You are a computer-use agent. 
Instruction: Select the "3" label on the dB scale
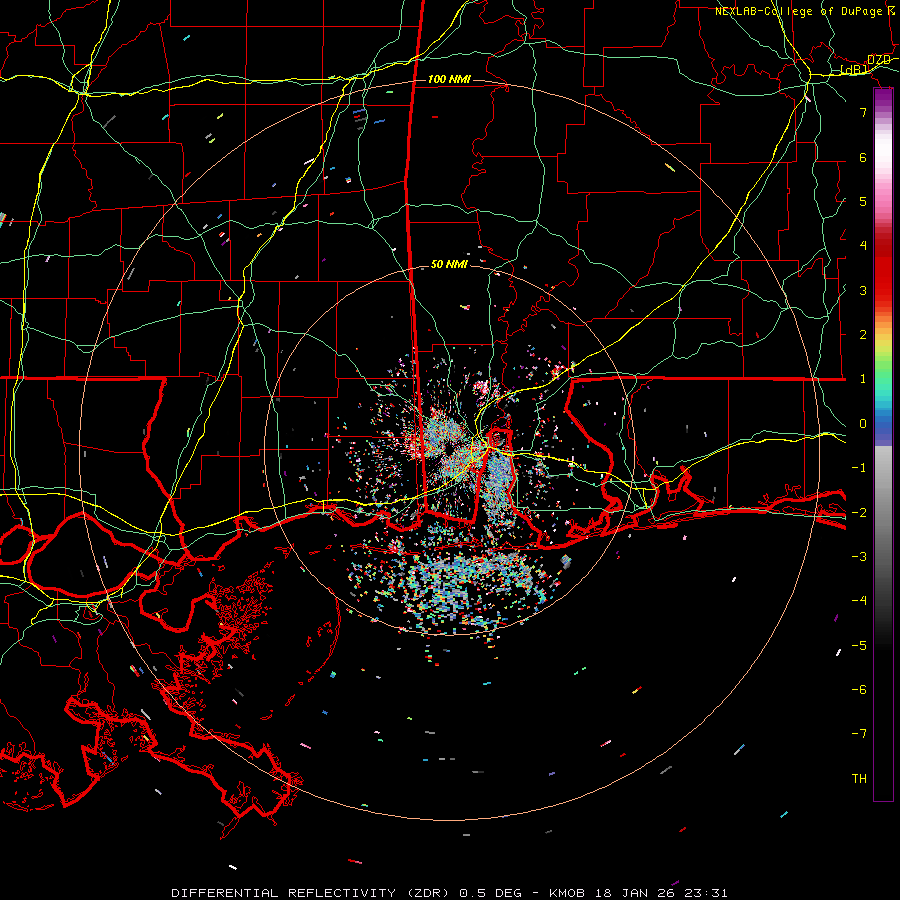[863, 290]
